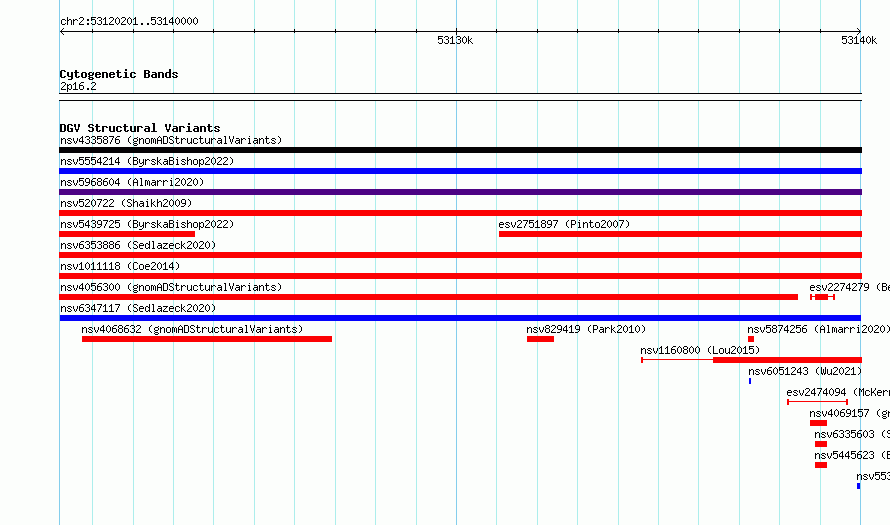
Task: Open nsv4068632 gnomADStructuralVariants label
Action: [192, 329]
